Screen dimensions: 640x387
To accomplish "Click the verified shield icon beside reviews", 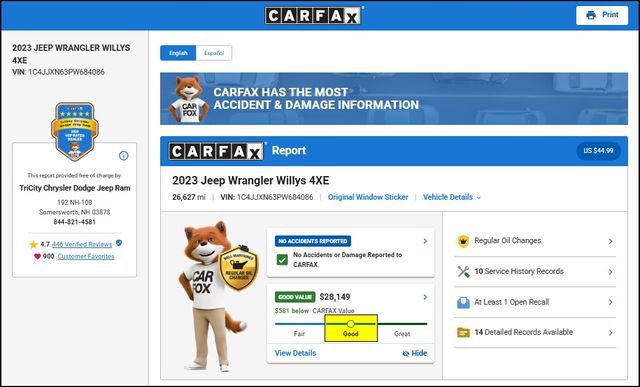I will [119, 243].
